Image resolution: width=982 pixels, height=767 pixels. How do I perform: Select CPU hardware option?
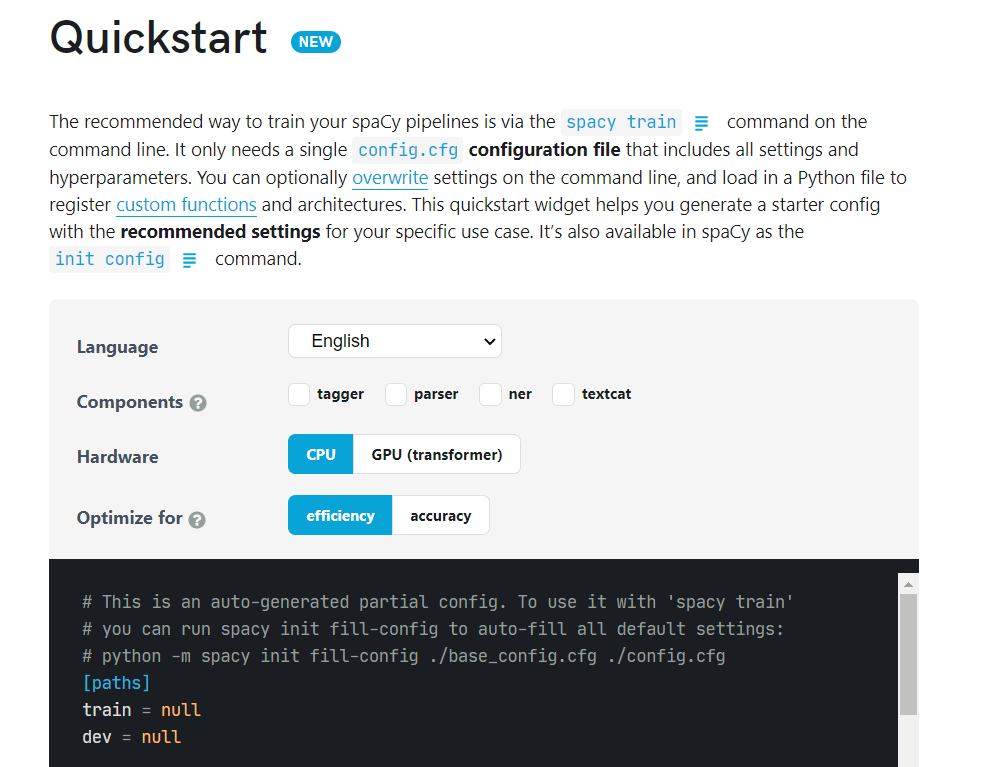point(321,455)
